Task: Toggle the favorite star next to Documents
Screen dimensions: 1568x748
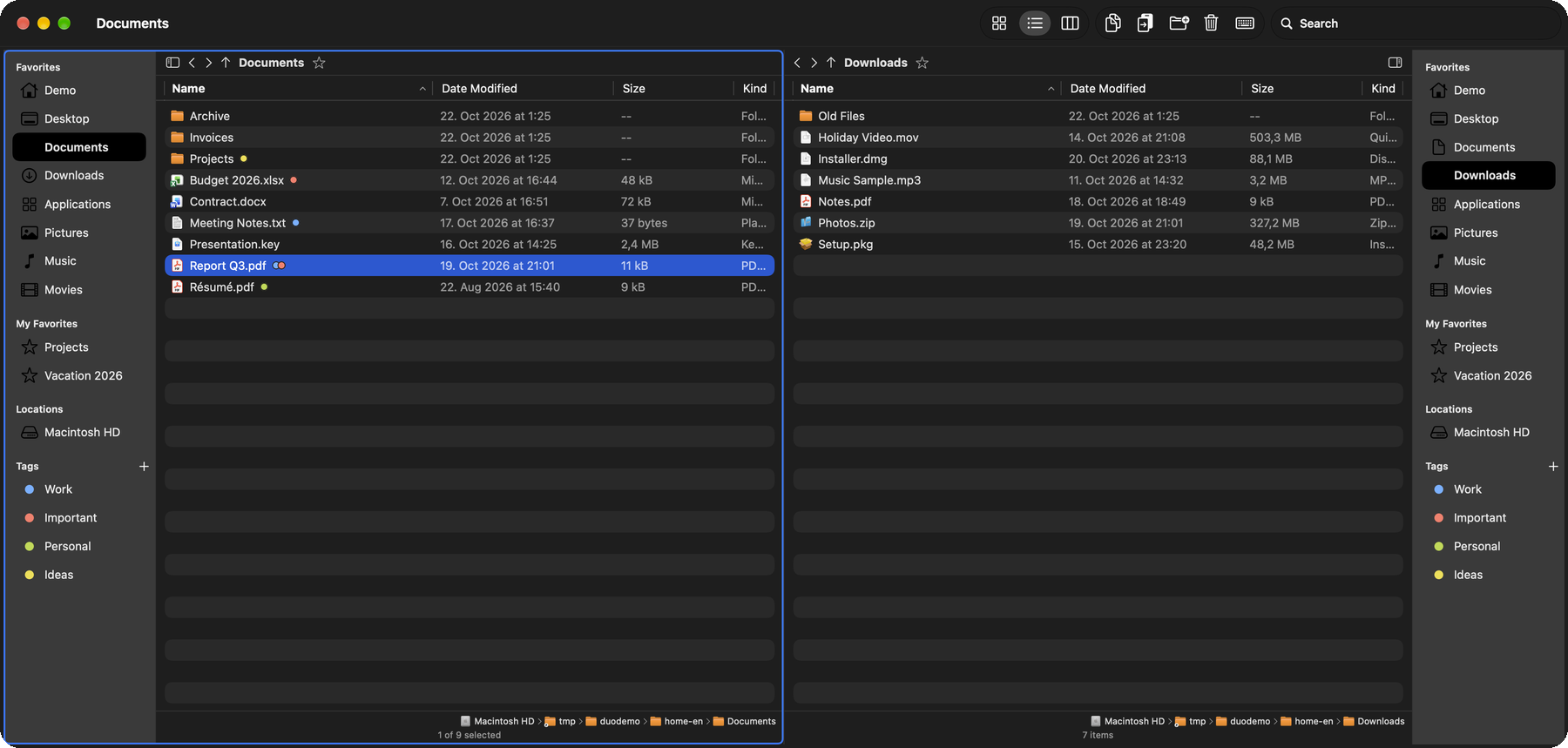Action: 319,63
